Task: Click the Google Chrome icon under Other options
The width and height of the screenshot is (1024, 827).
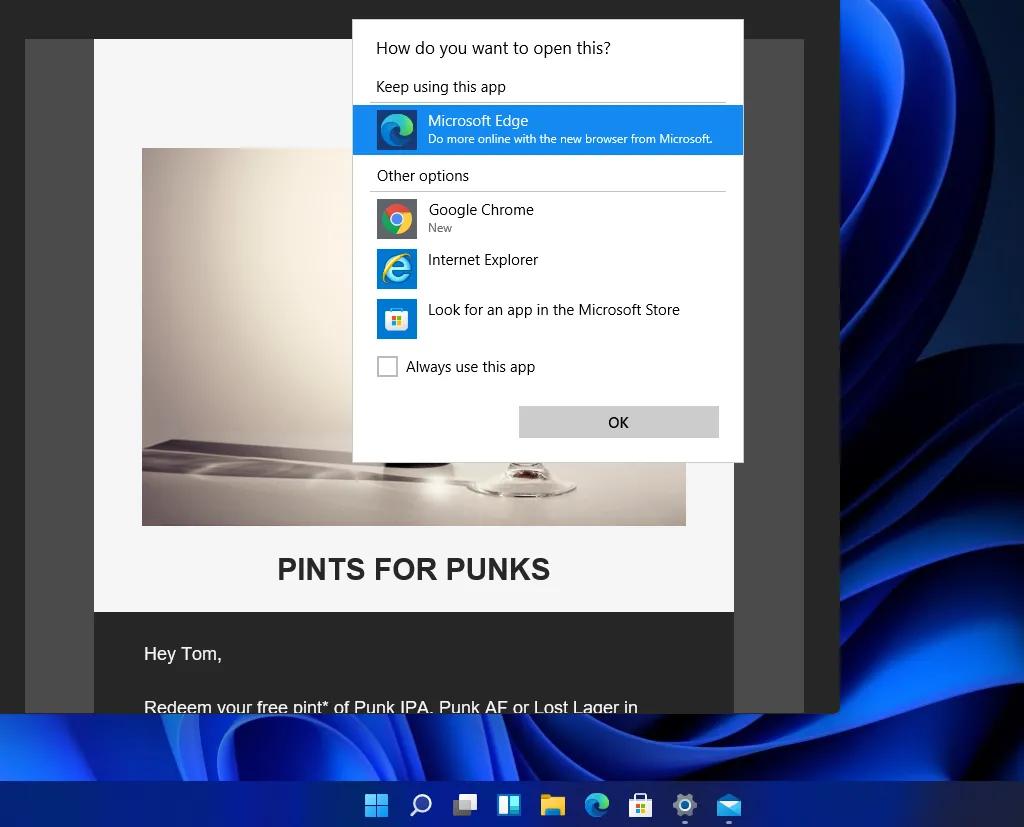Action: 397,218
